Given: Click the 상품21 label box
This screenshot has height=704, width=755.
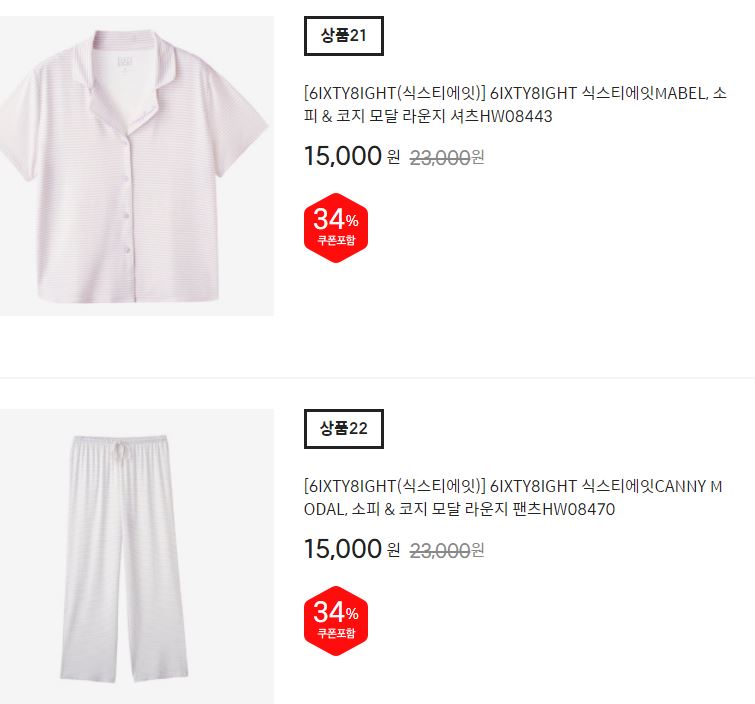Looking at the screenshot, I should point(344,36).
